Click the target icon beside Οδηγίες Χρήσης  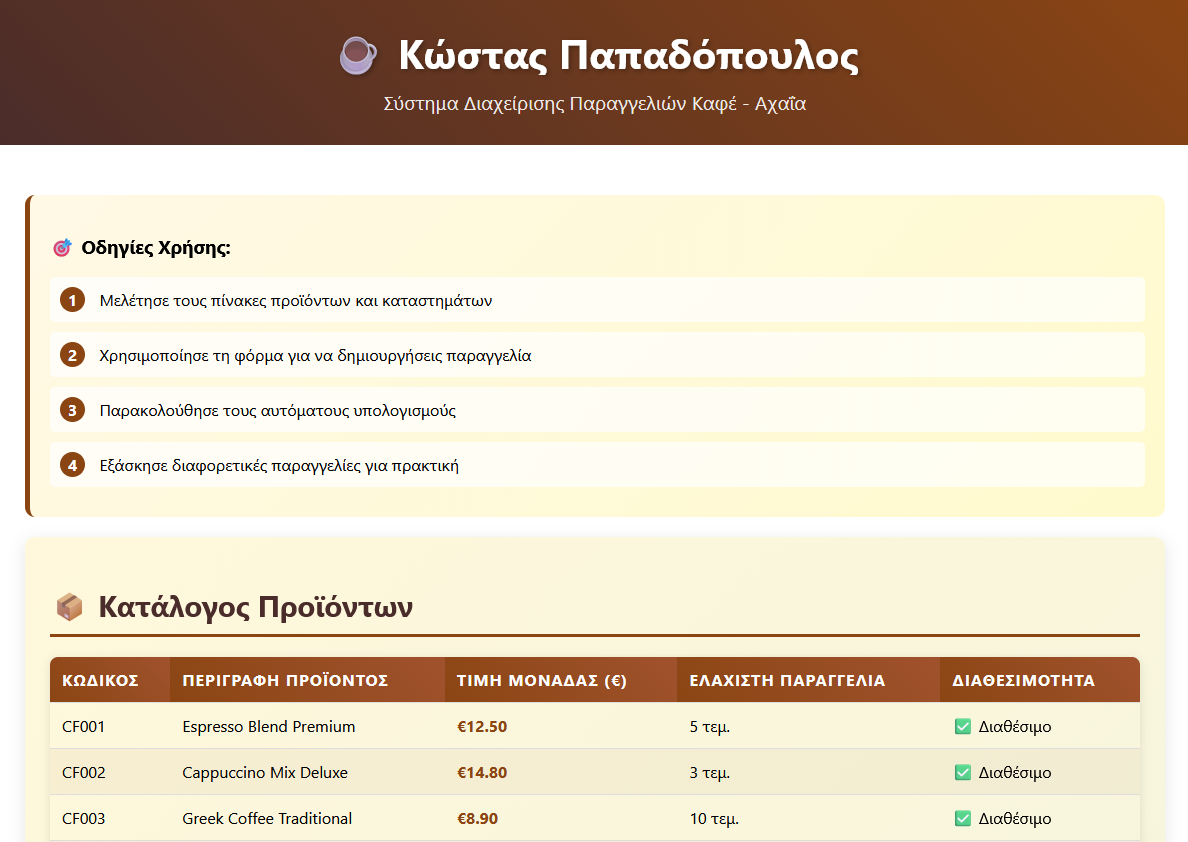[62, 248]
